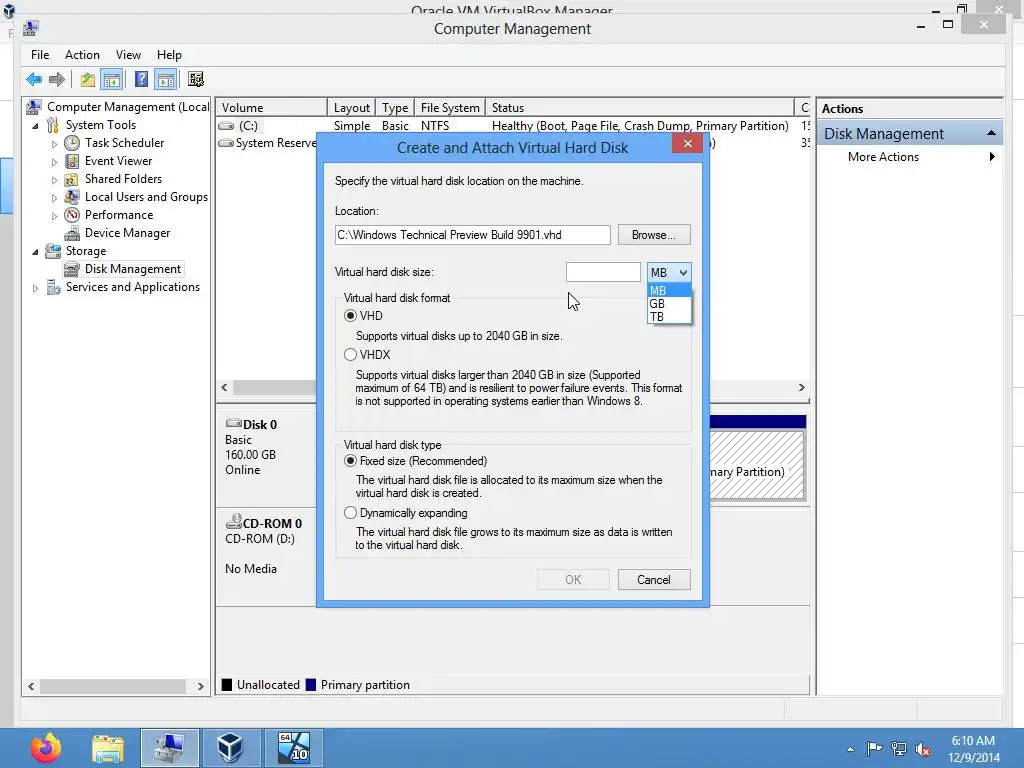Collapse the Disk Management actions section
Image resolution: width=1024 pixels, height=768 pixels.
tap(991, 133)
